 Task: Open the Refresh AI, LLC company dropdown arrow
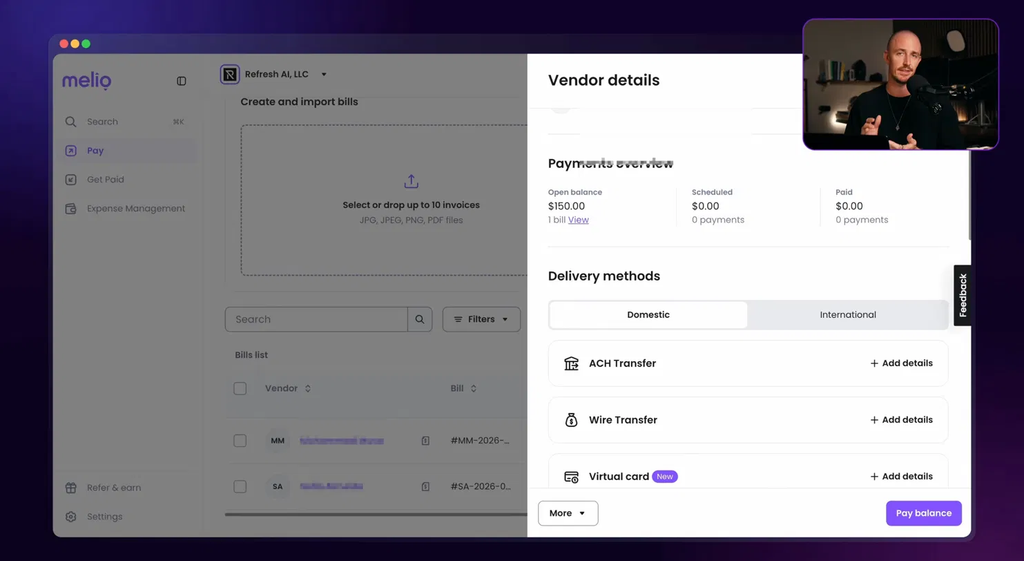click(x=323, y=74)
